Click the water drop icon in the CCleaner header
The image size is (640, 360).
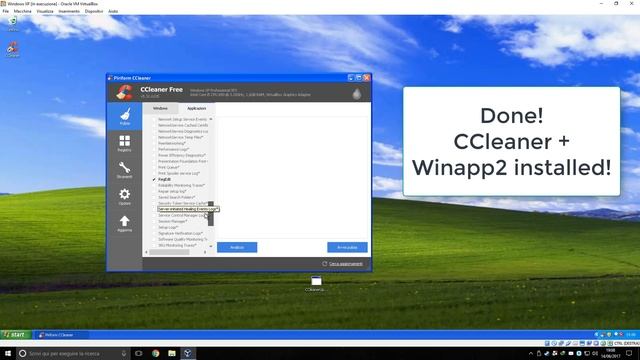coord(357,93)
